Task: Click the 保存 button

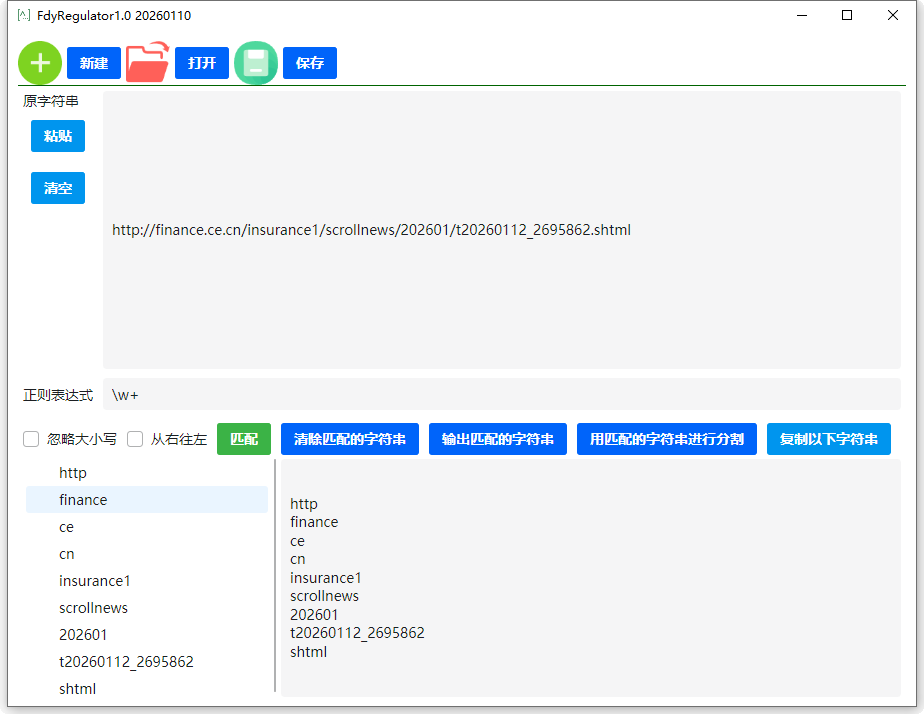Action: click(x=310, y=63)
